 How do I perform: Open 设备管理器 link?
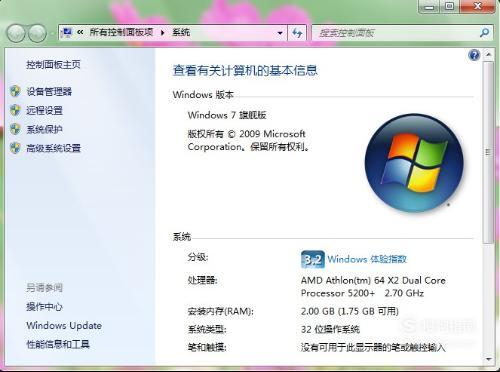[49, 91]
